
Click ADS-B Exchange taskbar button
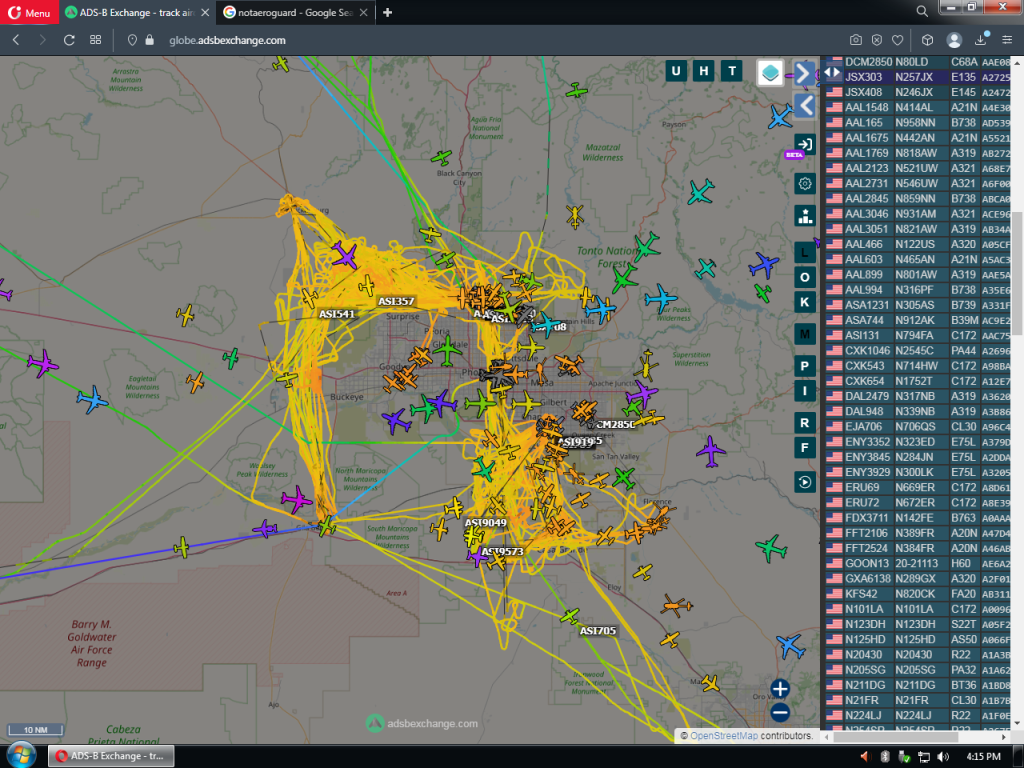click(x=110, y=756)
